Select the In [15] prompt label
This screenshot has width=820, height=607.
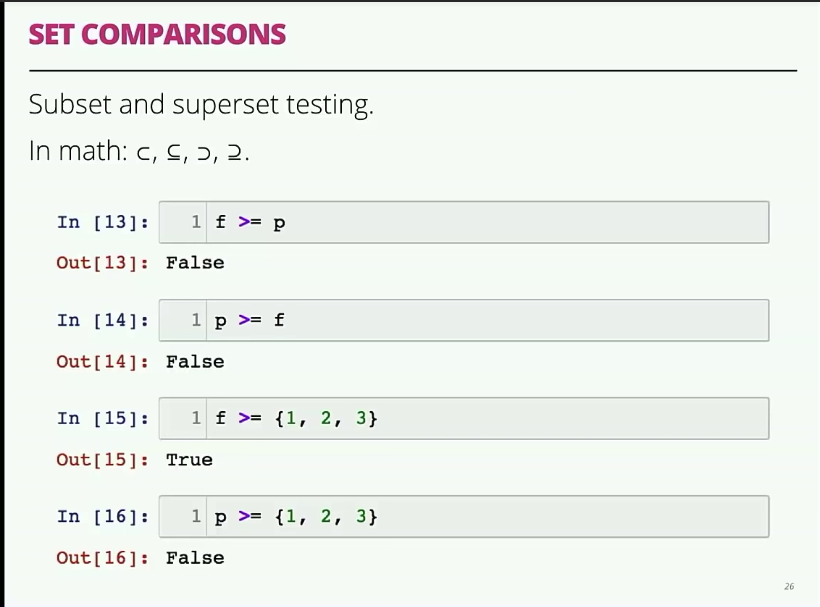click(x=103, y=418)
